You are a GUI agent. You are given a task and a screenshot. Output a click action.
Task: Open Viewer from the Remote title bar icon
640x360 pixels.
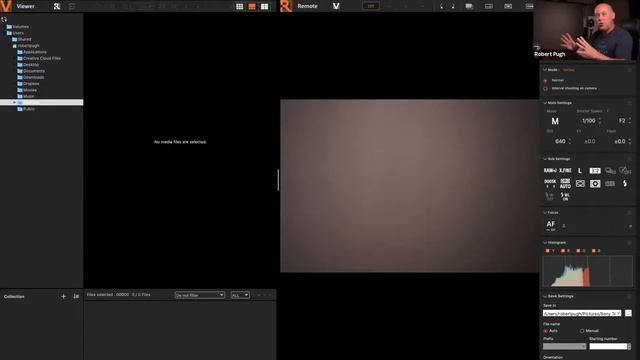[x=336, y=6]
